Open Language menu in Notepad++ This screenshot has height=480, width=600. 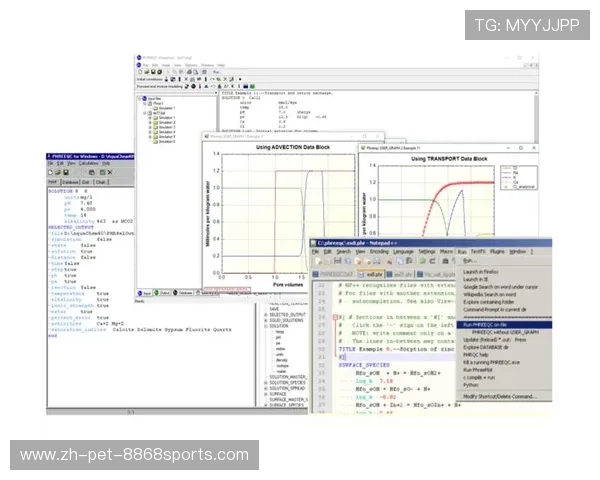(x=403, y=251)
